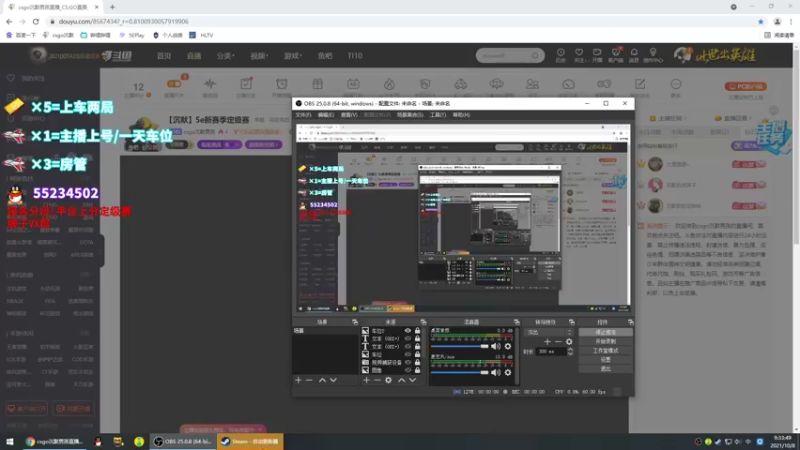Open OBS 编辑 Edit menu
The height and width of the screenshot is (450, 800).
pos(326,115)
